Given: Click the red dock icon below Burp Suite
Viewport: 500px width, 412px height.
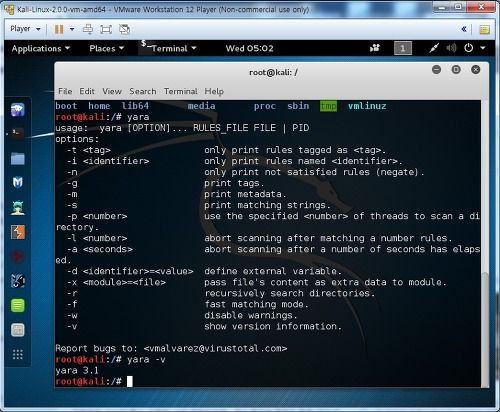Looking at the screenshot, I should pos(18,257).
